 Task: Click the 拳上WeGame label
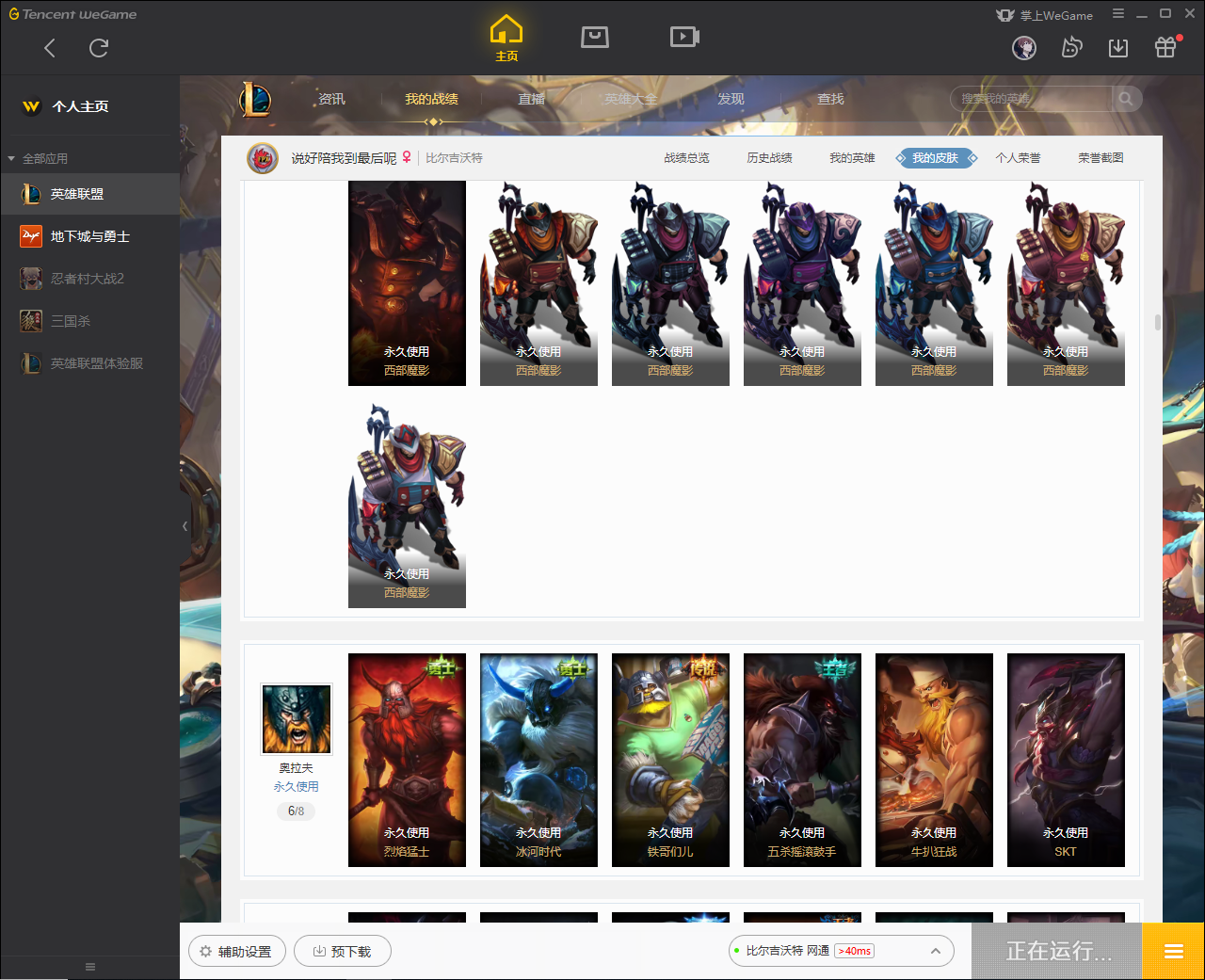coord(1056,15)
